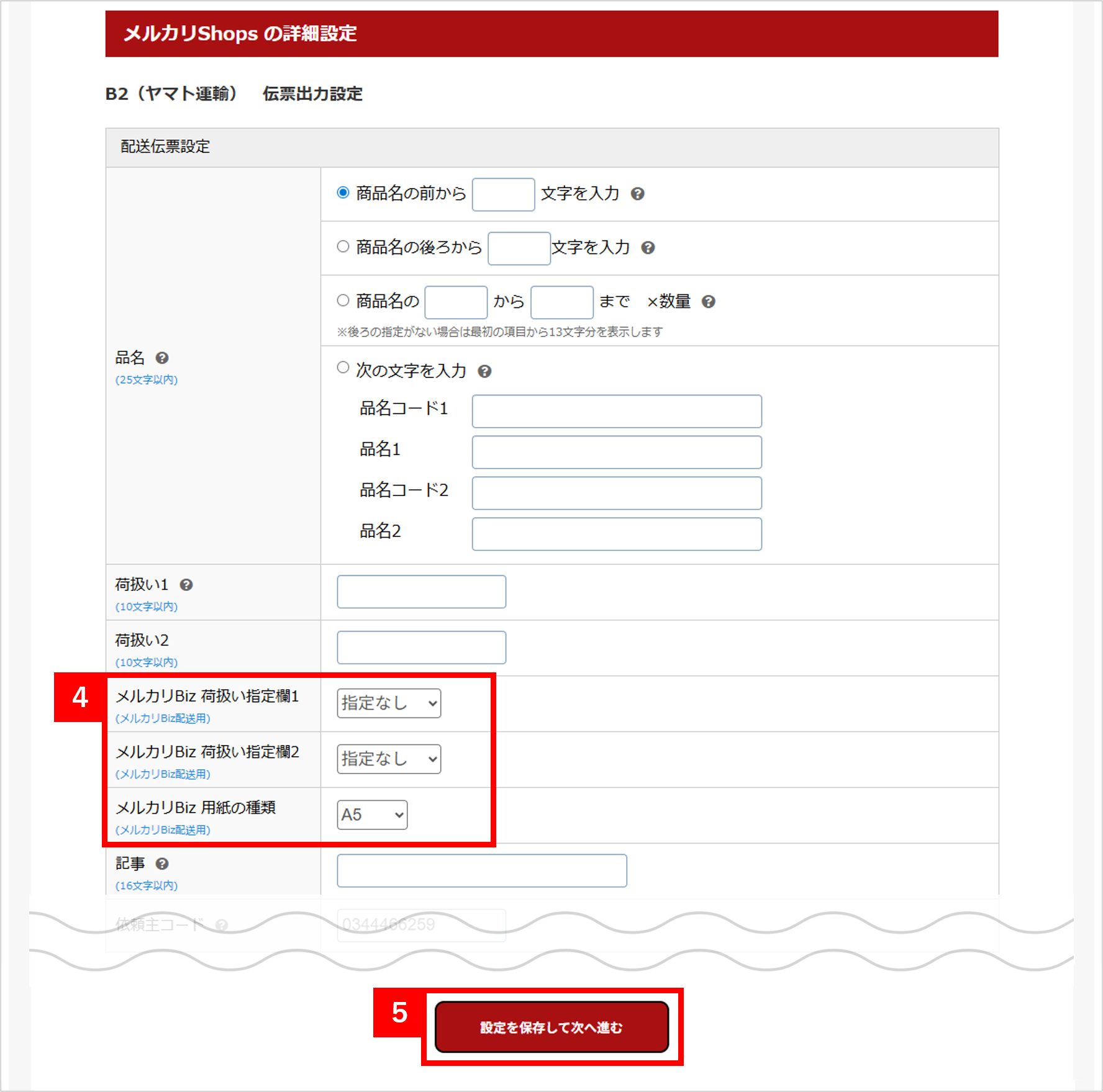Open メルカリBiz 荷扱い指定欄1 dropdown

[389, 703]
